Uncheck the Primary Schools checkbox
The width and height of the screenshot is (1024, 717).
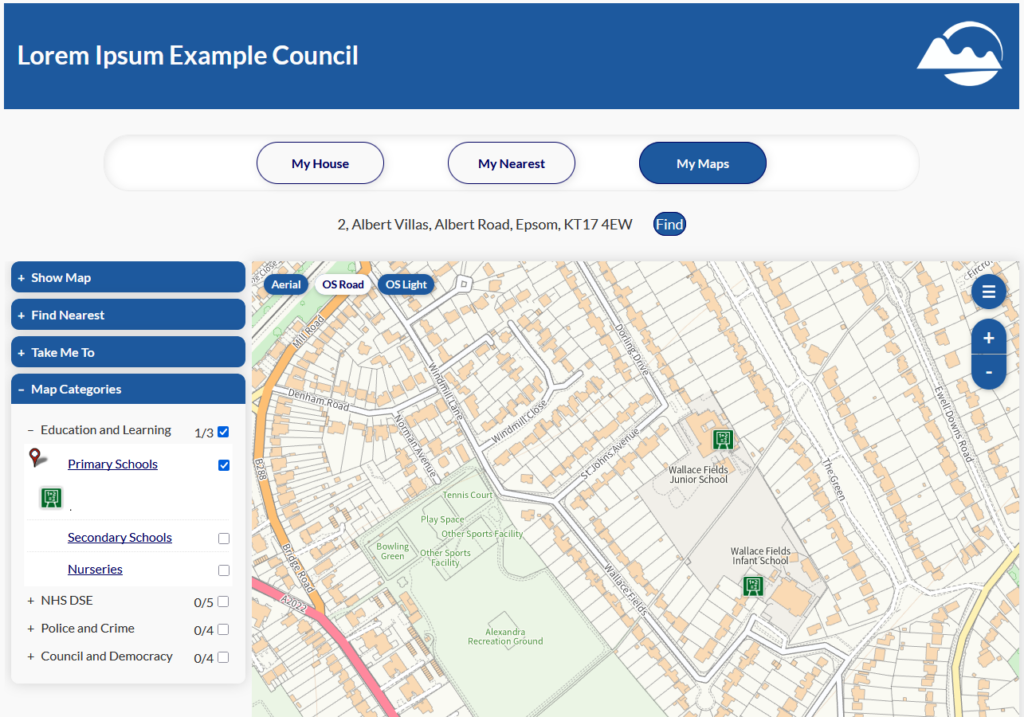[x=224, y=465]
